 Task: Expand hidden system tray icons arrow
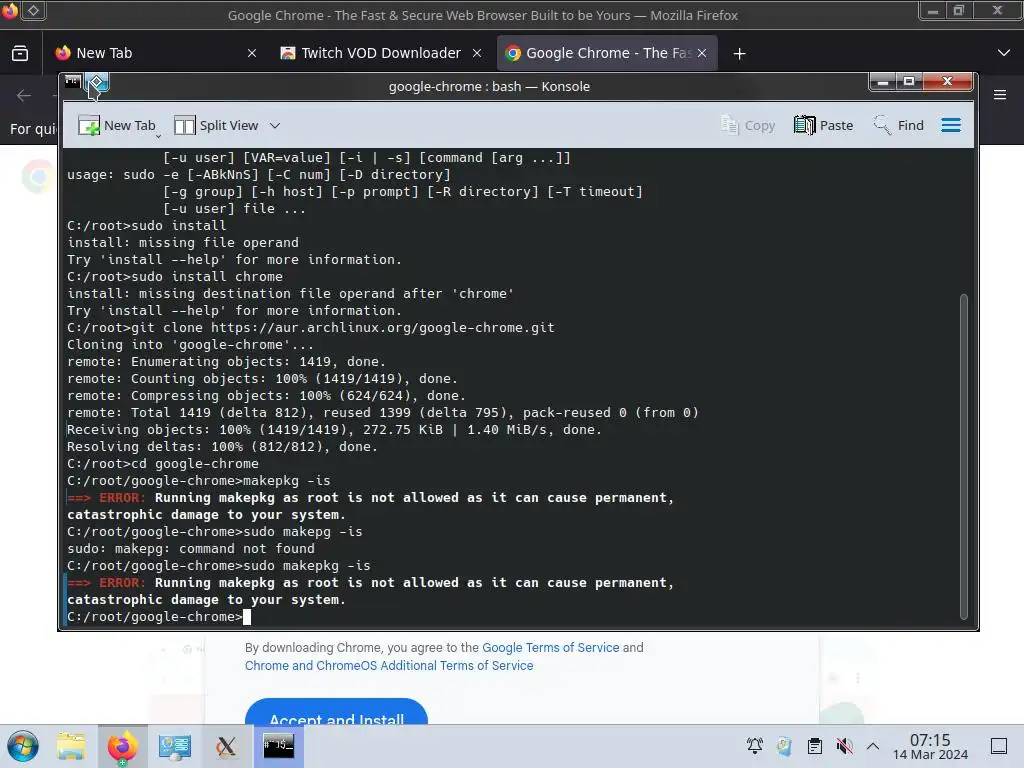(872, 746)
